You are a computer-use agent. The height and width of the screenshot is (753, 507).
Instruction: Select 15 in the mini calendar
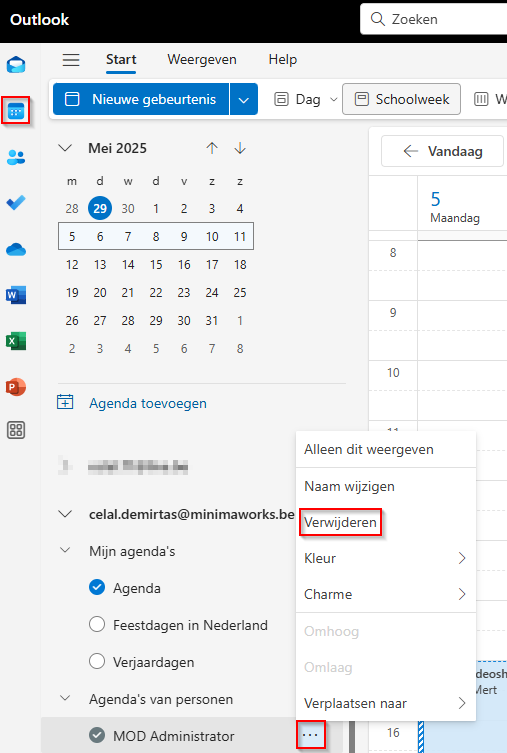click(156, 265)
